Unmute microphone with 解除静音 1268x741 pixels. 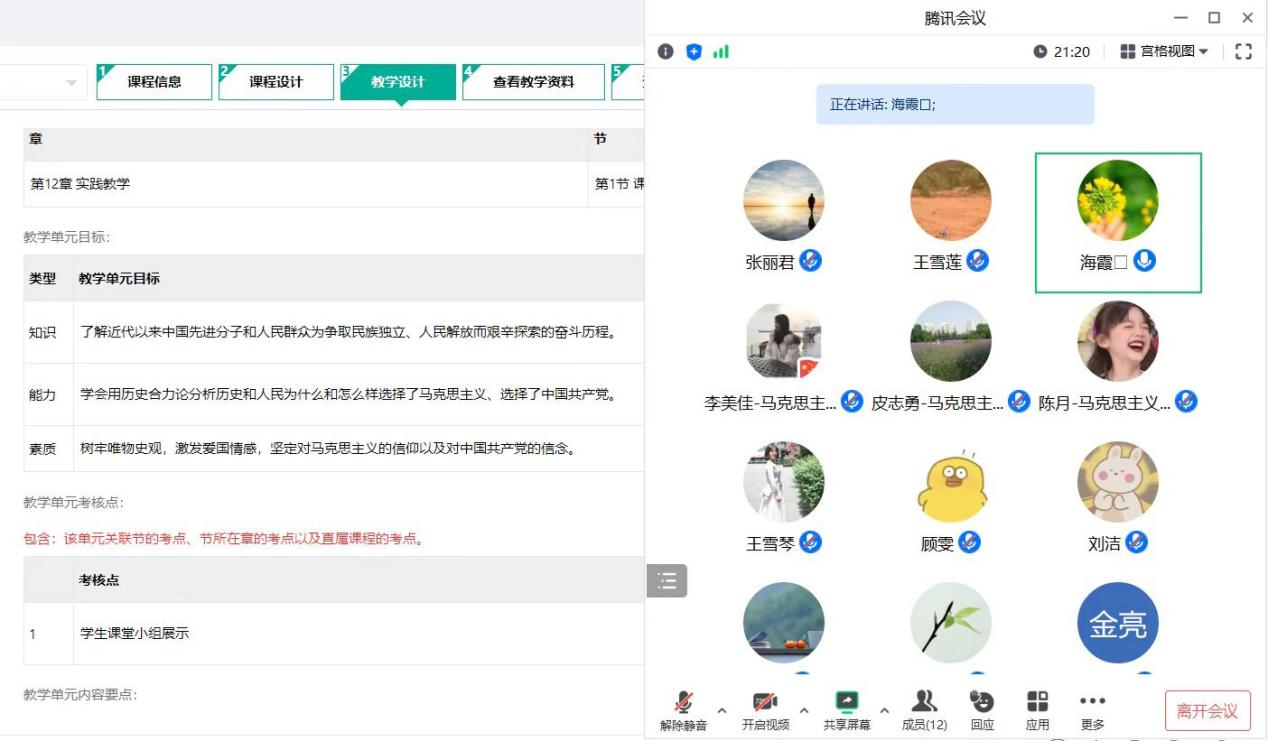click(x=684, y=710)
